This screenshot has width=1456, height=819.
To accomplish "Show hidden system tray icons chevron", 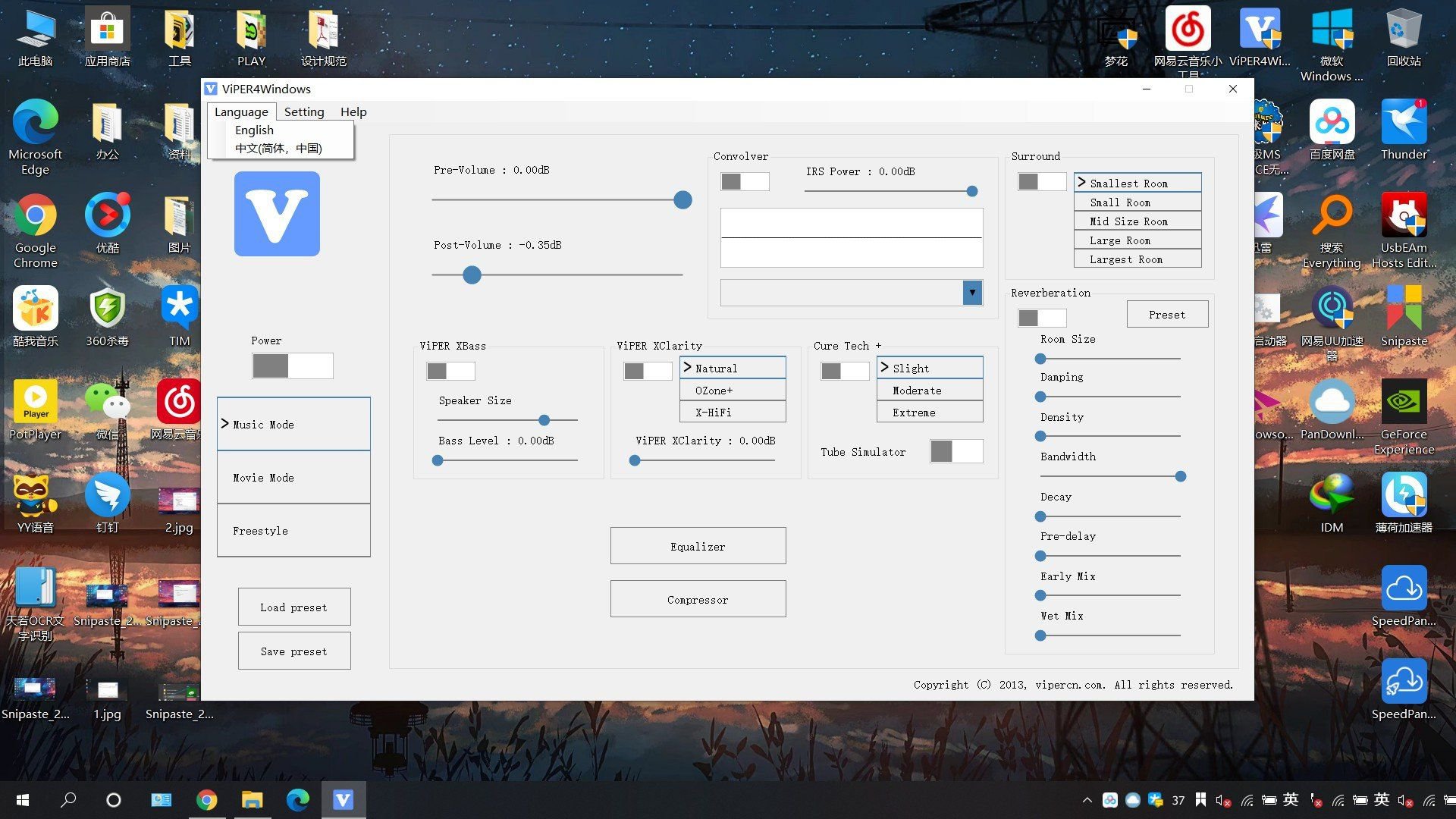I will click(x=1087, y=800).
